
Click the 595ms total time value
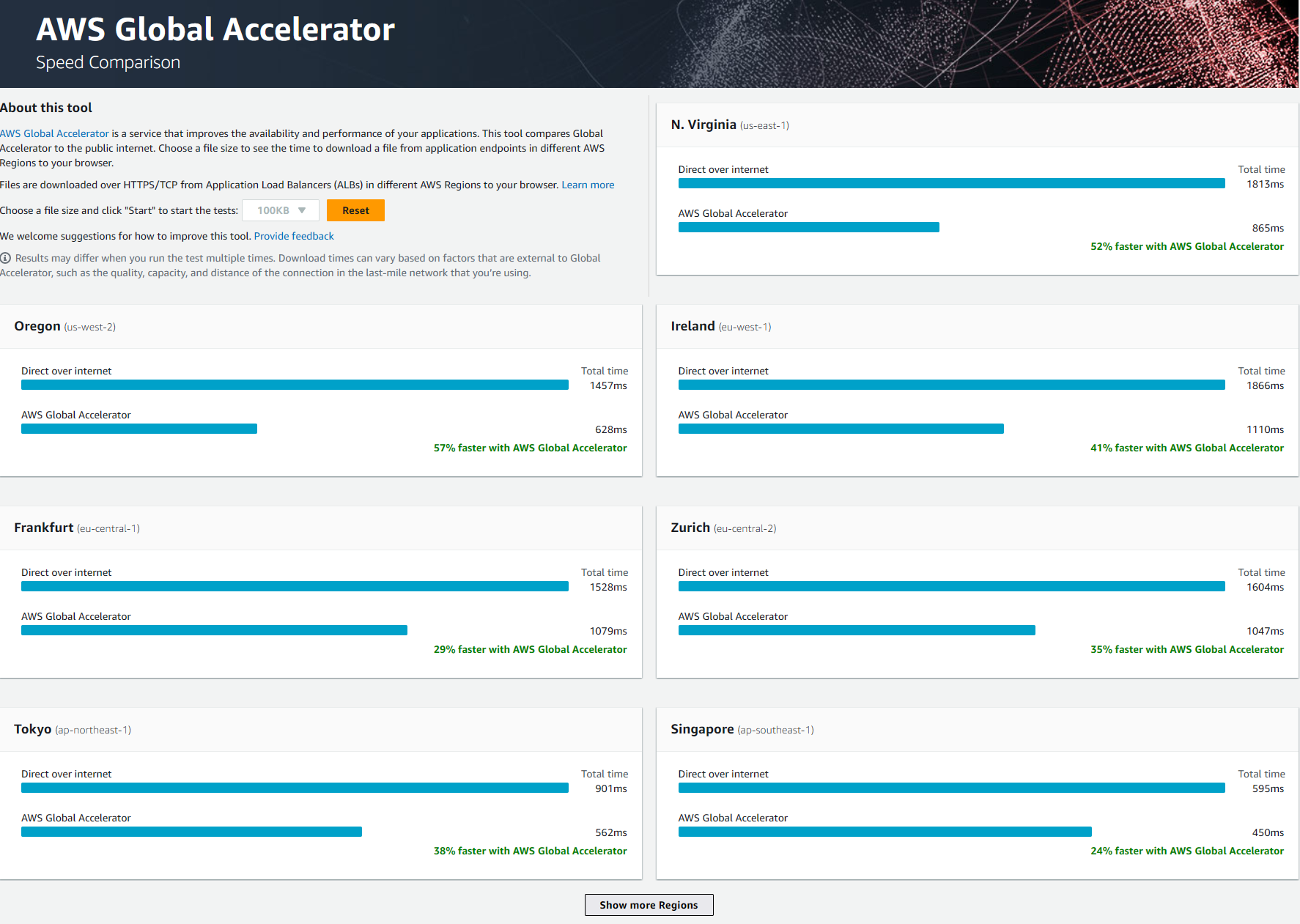coord(1268,788)
